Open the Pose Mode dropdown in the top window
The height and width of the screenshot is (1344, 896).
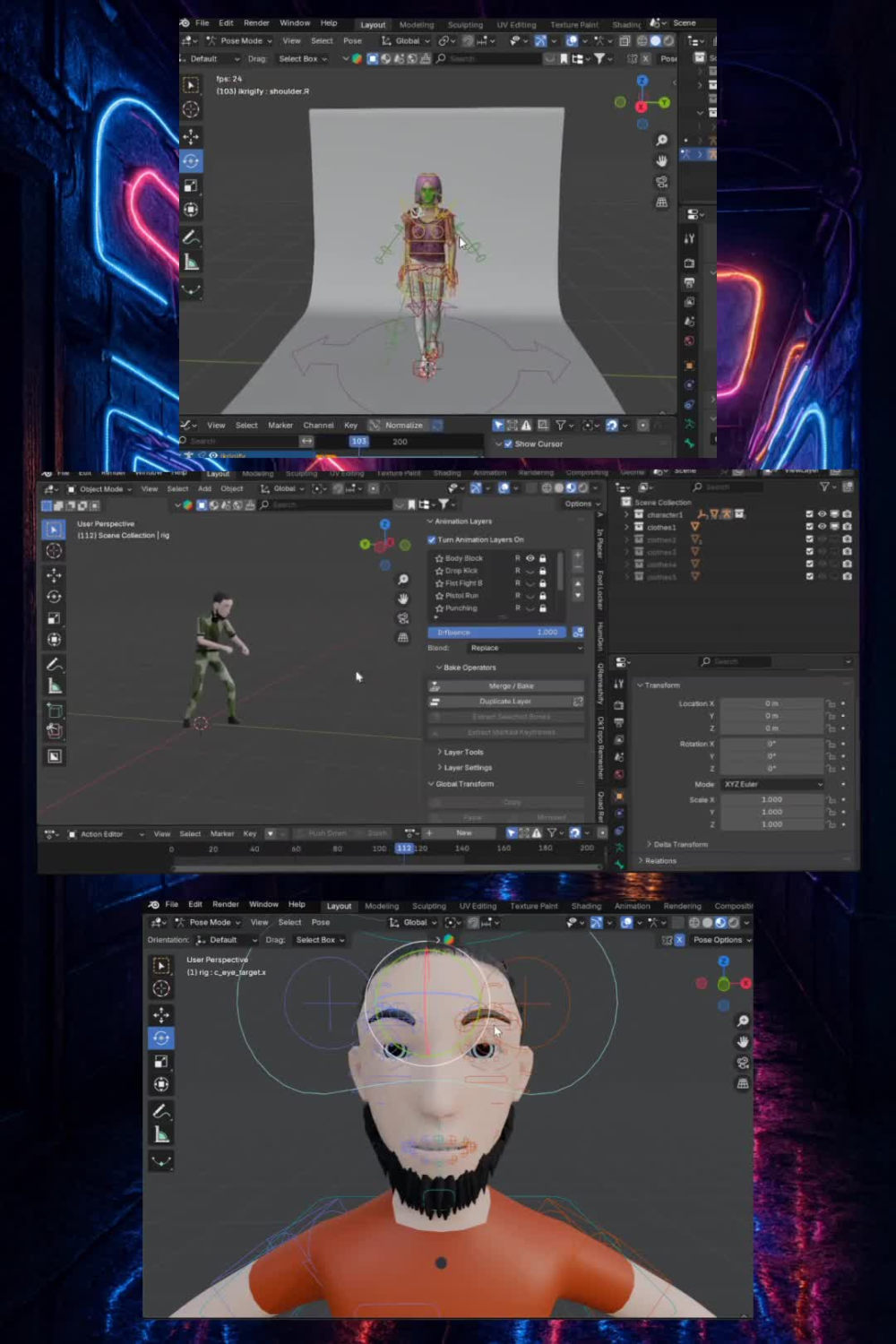pyautogui.click(x=238, y=41)
